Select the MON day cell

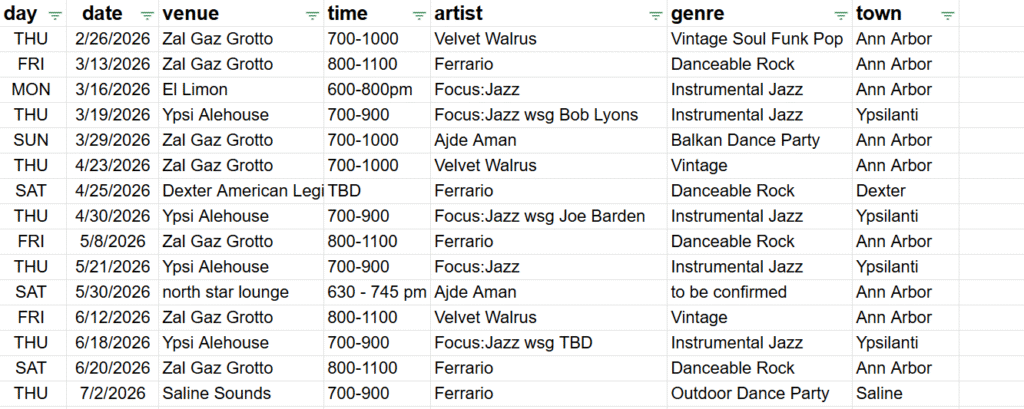coord(33,89)
